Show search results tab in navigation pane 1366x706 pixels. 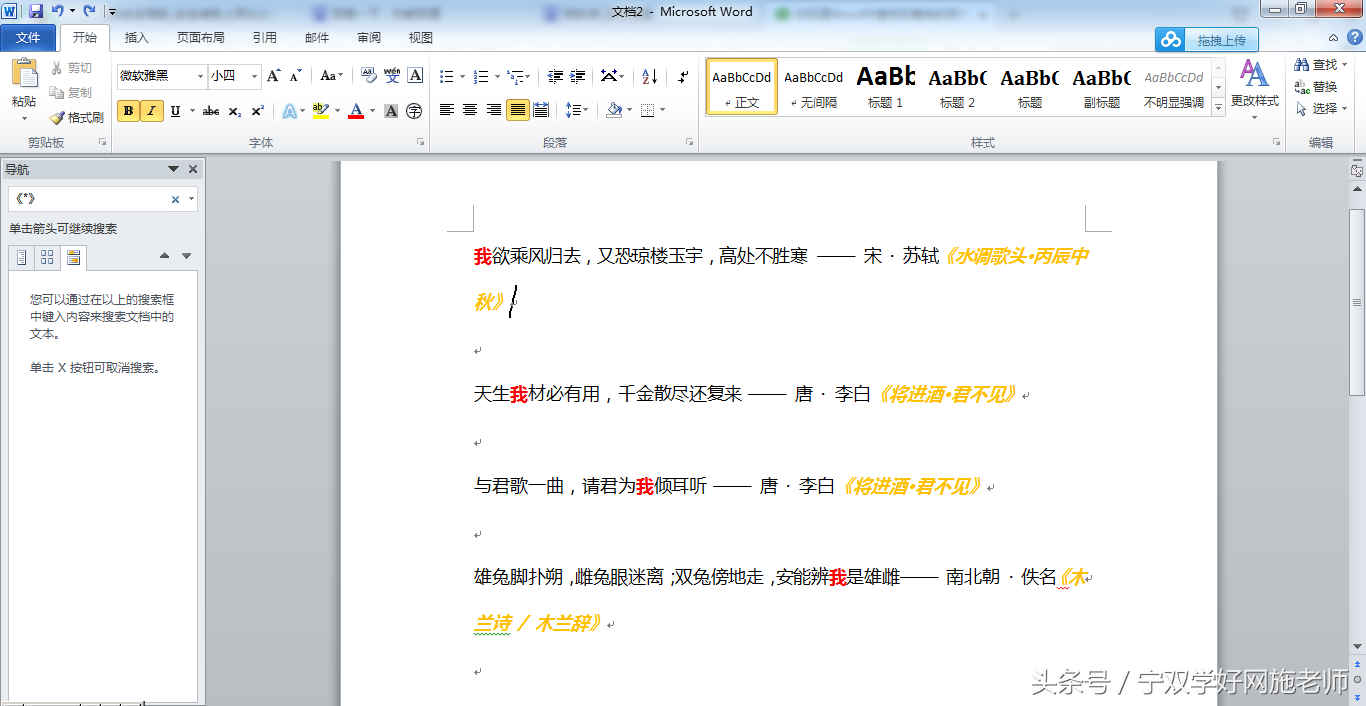[x=73, y=258]
